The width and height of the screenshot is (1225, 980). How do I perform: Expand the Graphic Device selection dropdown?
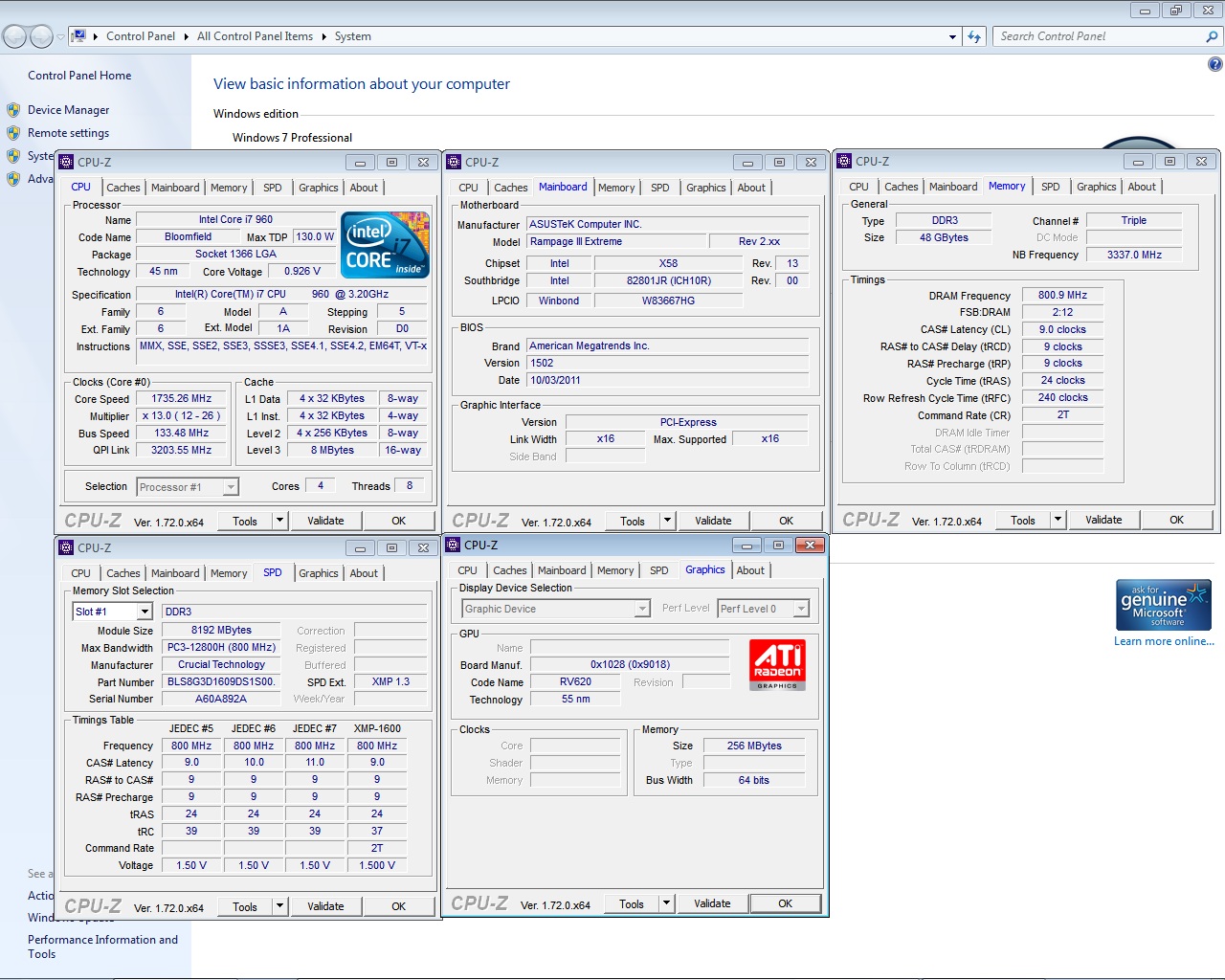tap(642, 609)
